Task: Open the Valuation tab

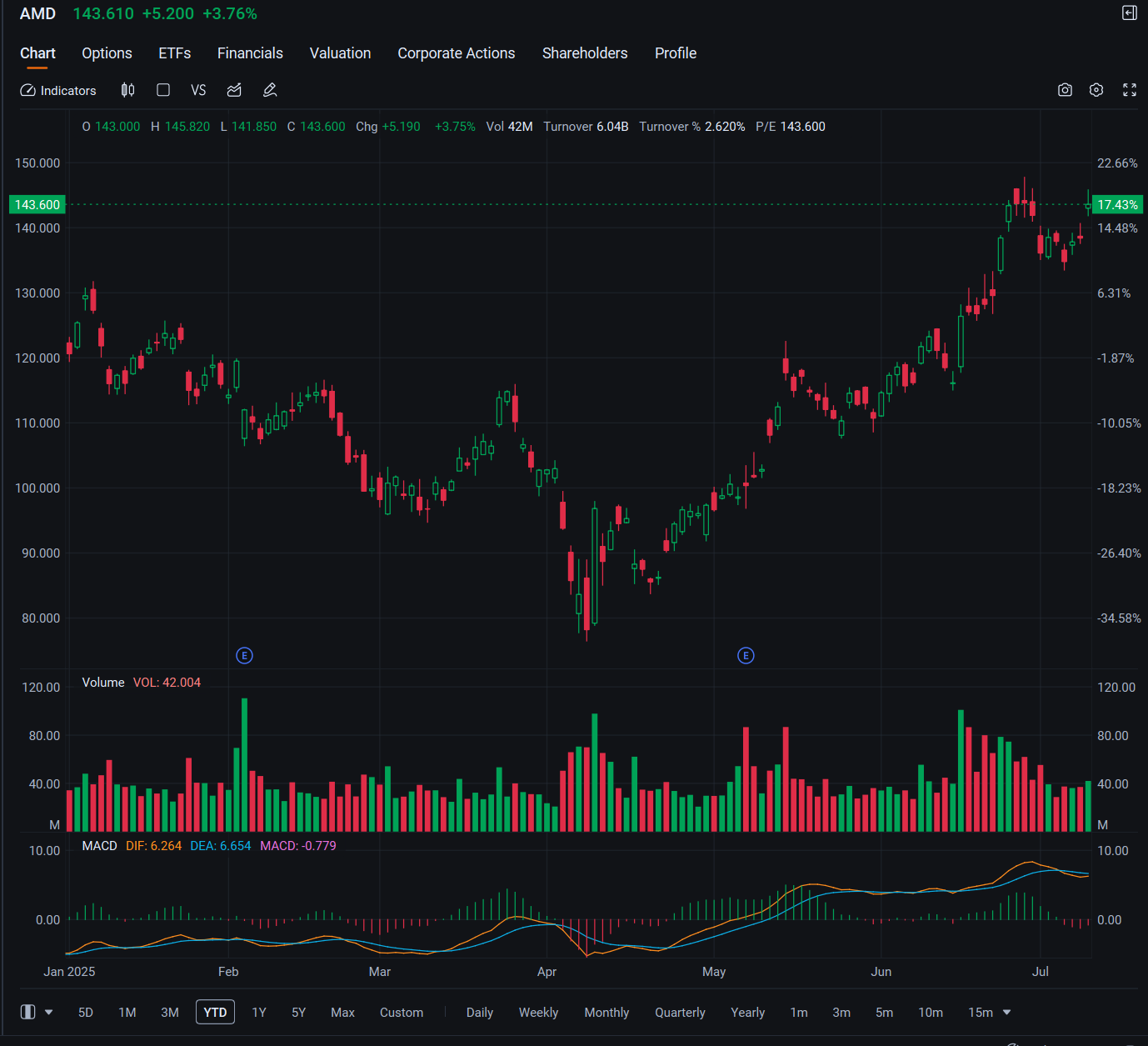Action: pos(340,53)
